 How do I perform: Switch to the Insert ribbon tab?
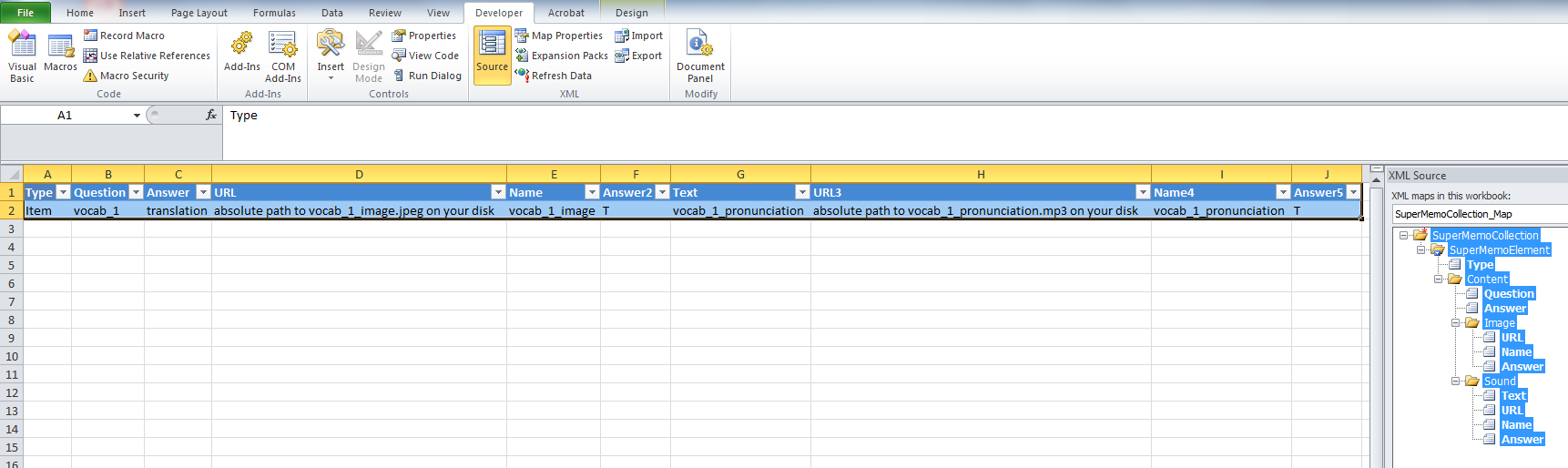(x=132, y=13)
